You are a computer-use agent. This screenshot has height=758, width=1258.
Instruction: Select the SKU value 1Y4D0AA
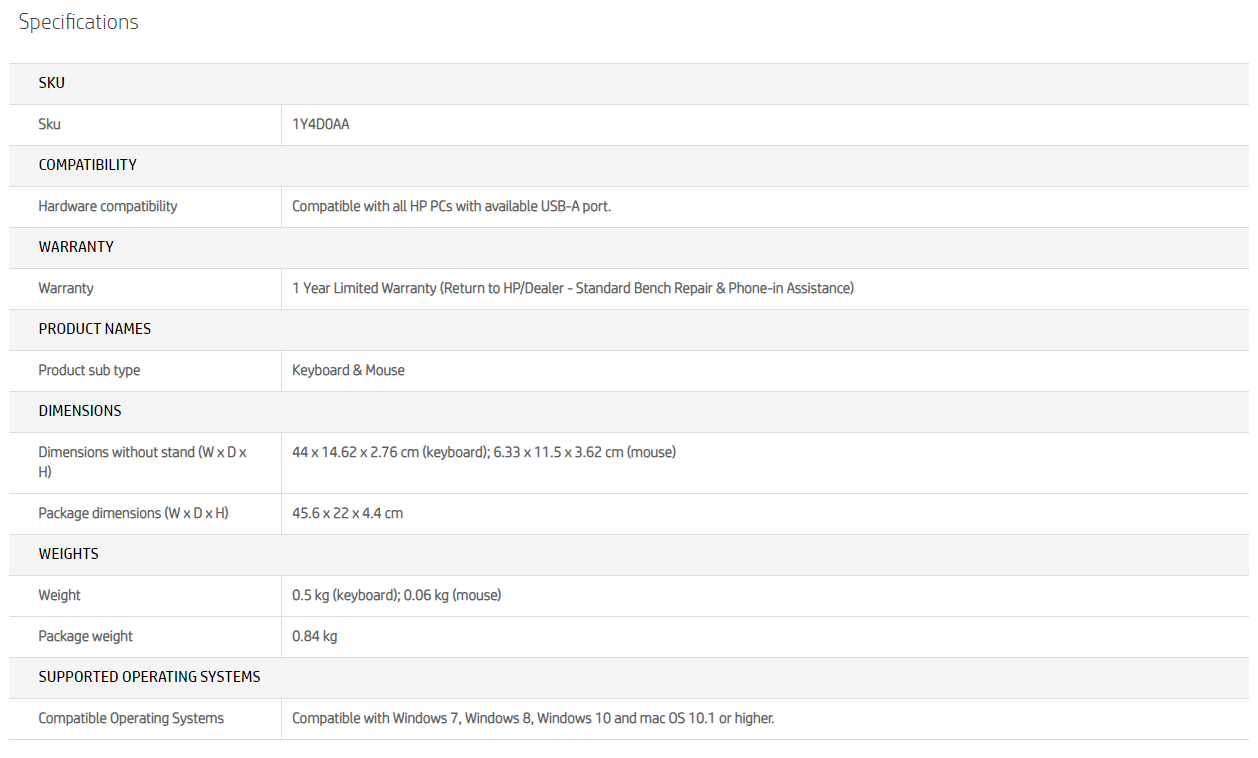320,124
